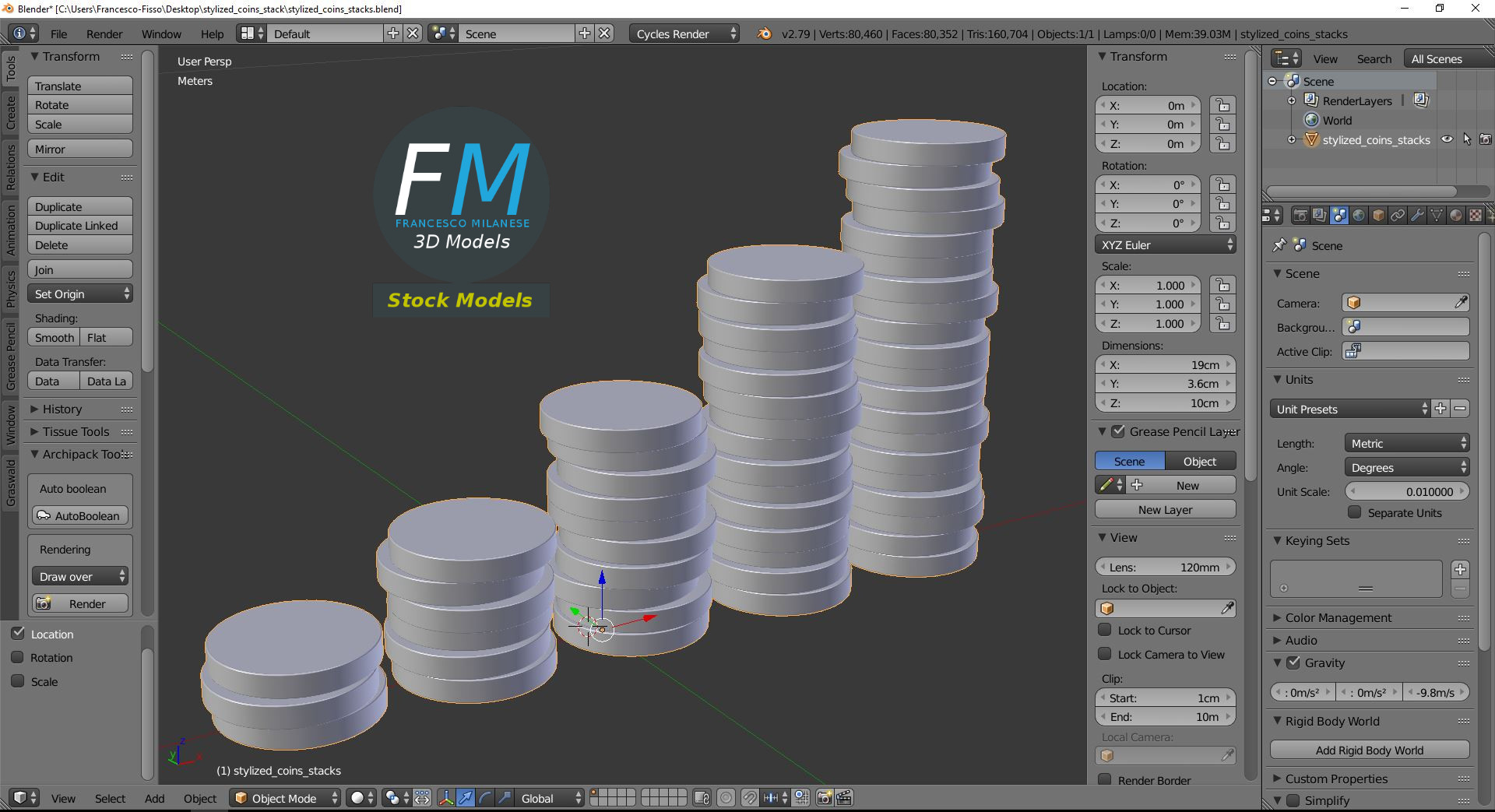Enable Lock Camera to View checkbox
Viewport: 1495px width, 812px height.
click(x=1104, y=654)
